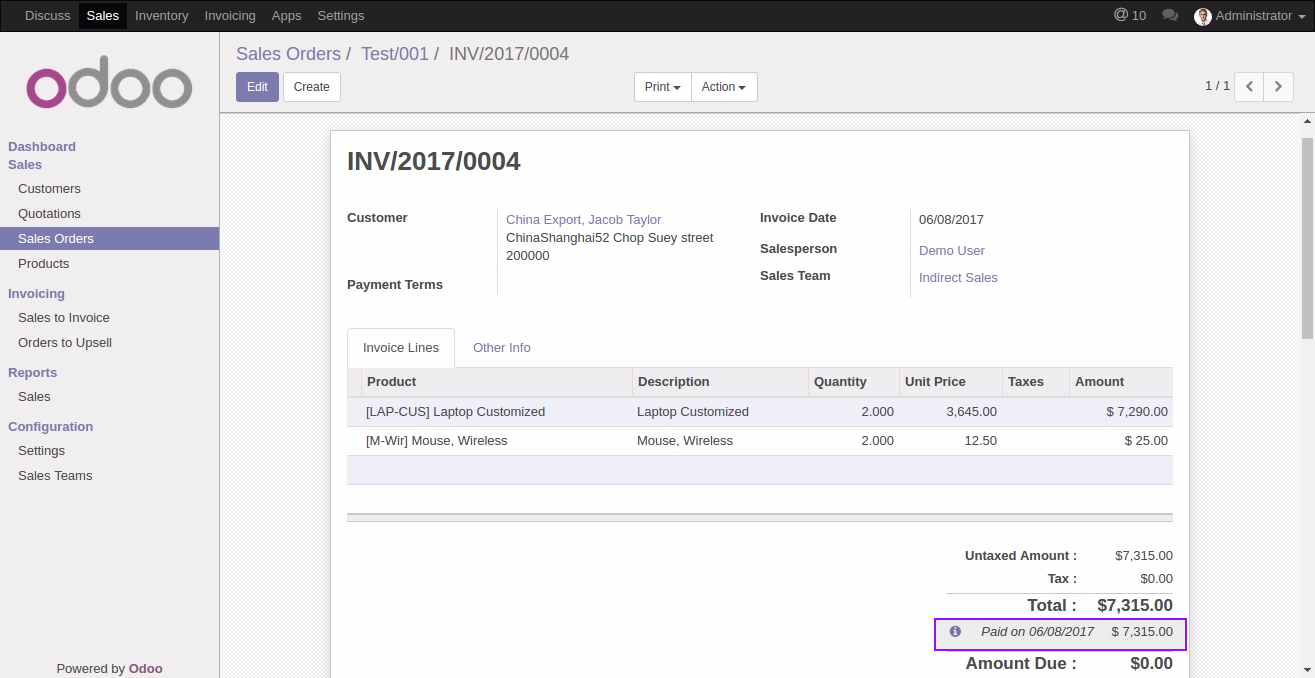
Task: Select Sales Orders in the sidebar
Action: (x=109, y=239)
